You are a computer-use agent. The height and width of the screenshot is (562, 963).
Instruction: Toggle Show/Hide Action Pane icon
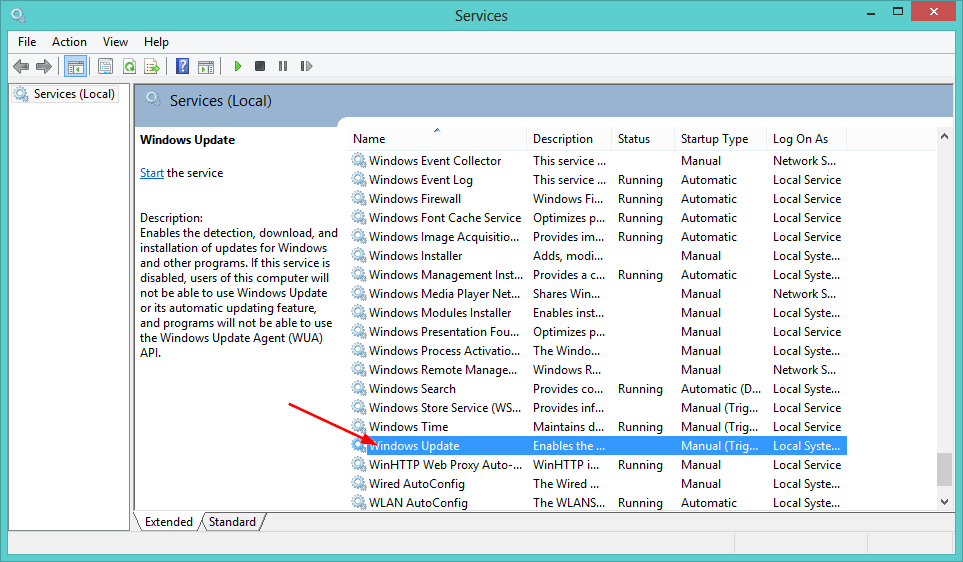pos(206,67)
